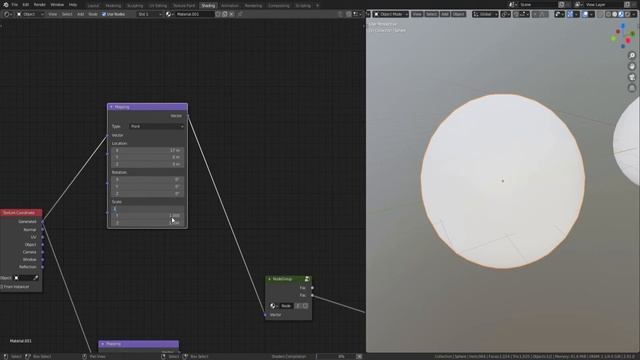Cancel shader compilation with the X icon

359,356
